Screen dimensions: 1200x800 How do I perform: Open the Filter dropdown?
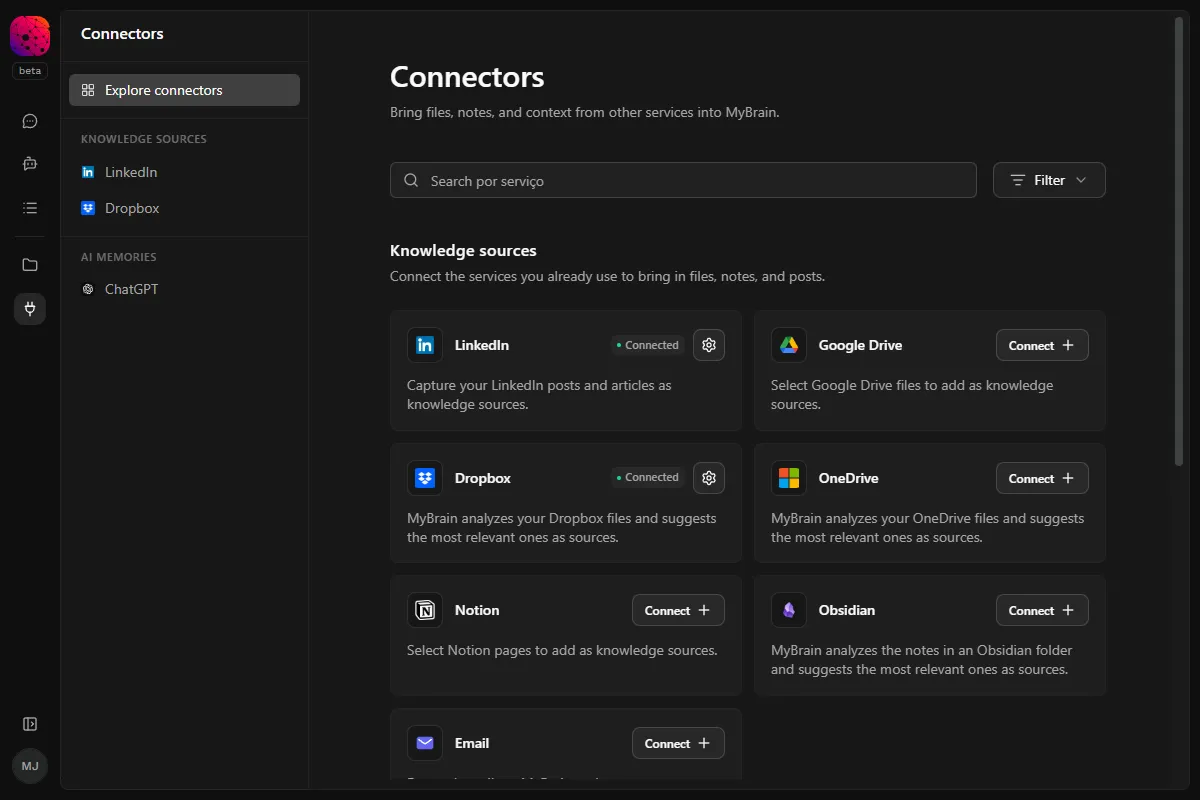[x=1049, y=180]
